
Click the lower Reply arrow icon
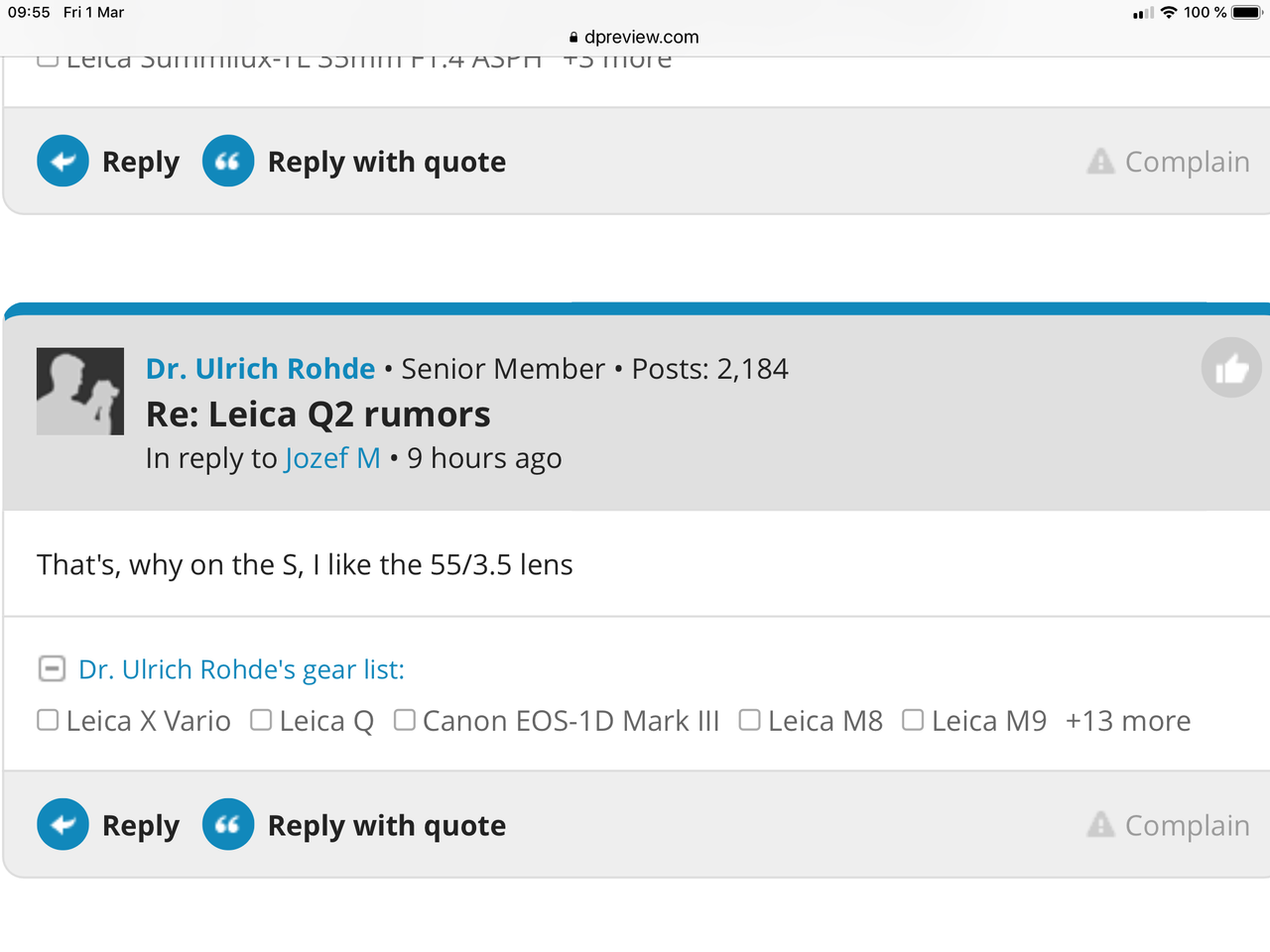pyautogui.click(x=63, y=825)
